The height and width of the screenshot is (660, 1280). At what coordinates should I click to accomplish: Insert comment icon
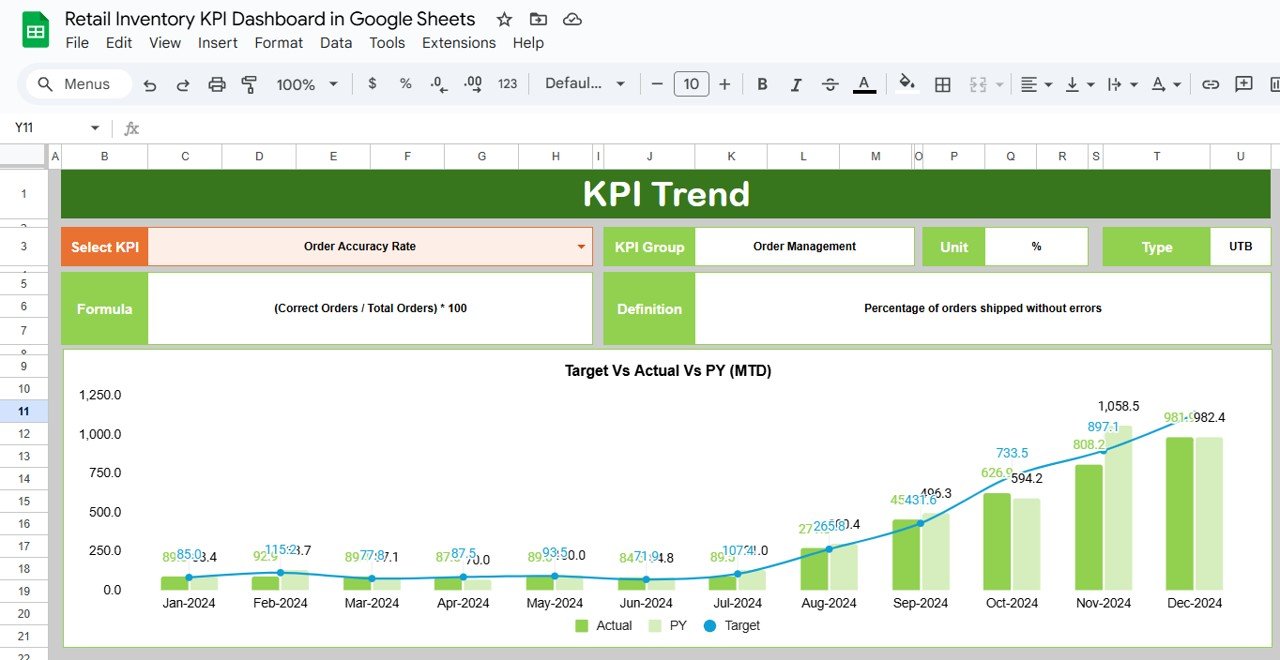click(1244, 84)
